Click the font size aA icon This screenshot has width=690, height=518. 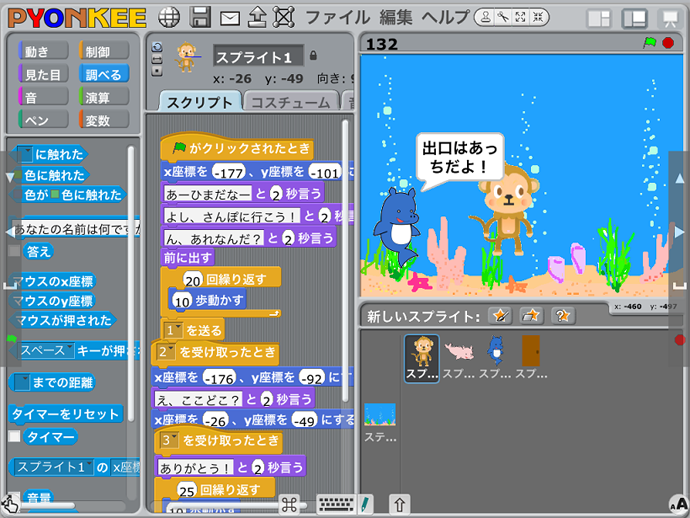pos(679,504)
